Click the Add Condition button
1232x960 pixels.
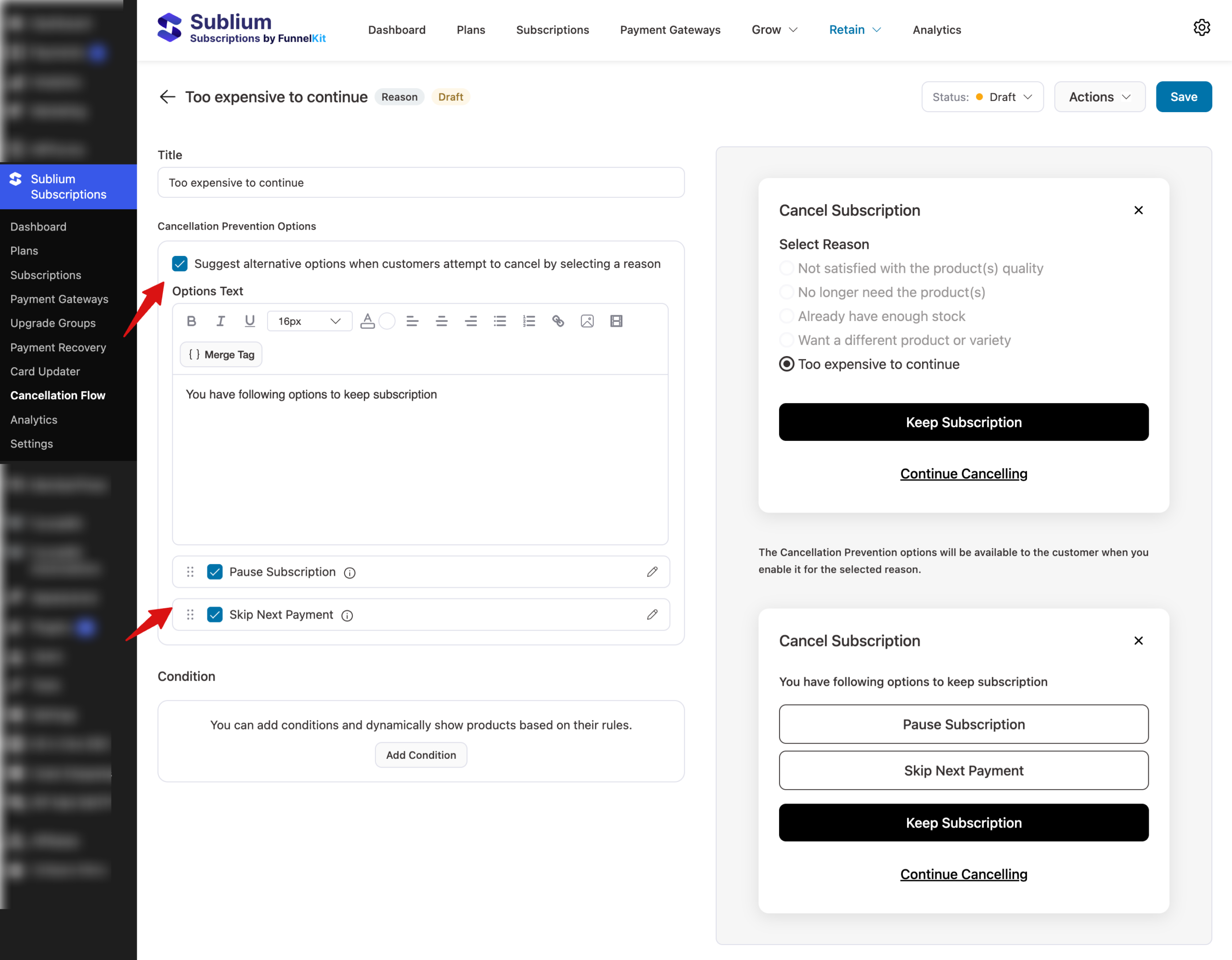(x=421, y=755)
